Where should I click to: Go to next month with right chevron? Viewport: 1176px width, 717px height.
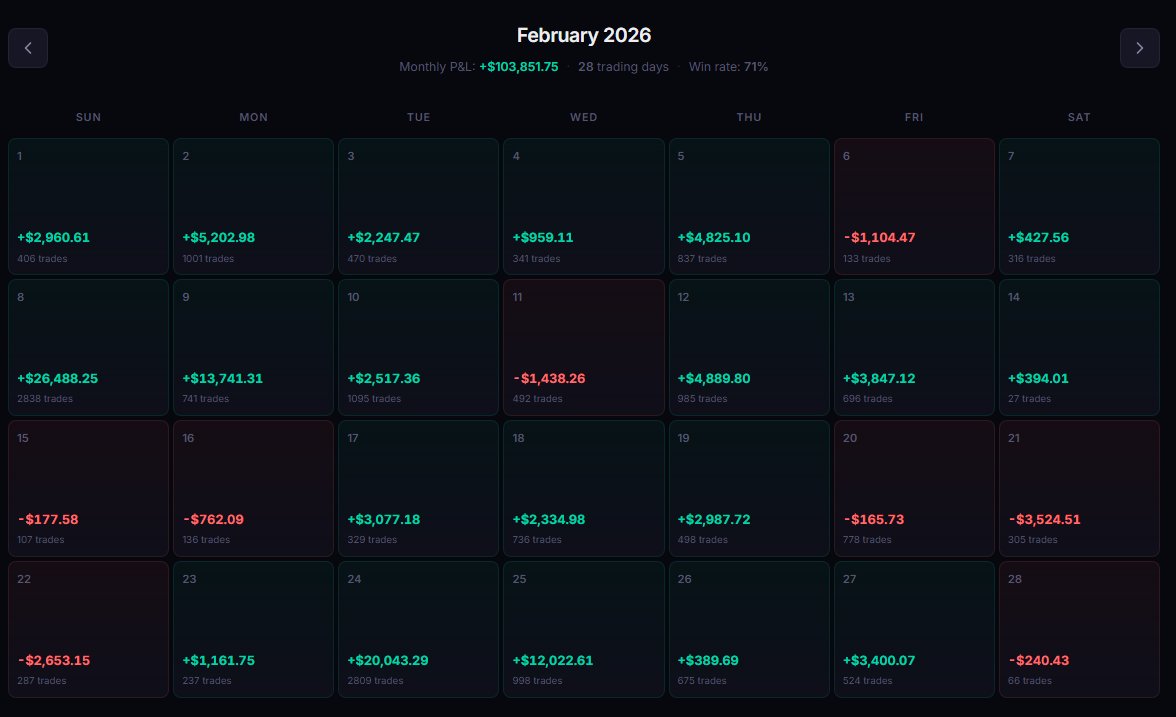coord(1139,48)
